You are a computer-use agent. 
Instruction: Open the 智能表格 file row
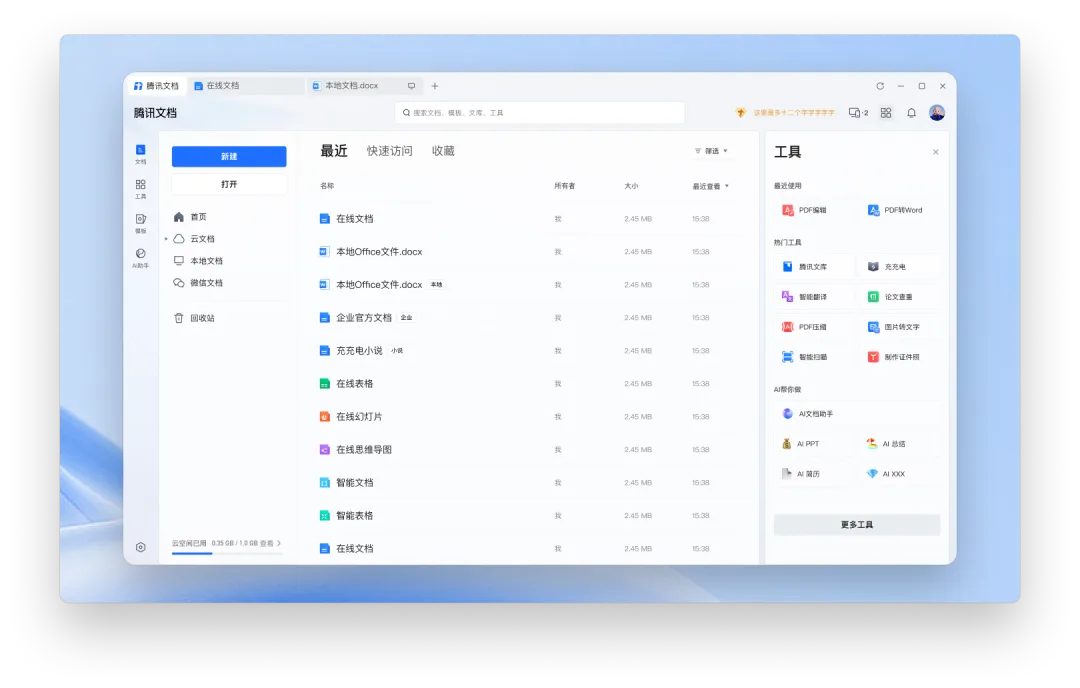point(528,516)
